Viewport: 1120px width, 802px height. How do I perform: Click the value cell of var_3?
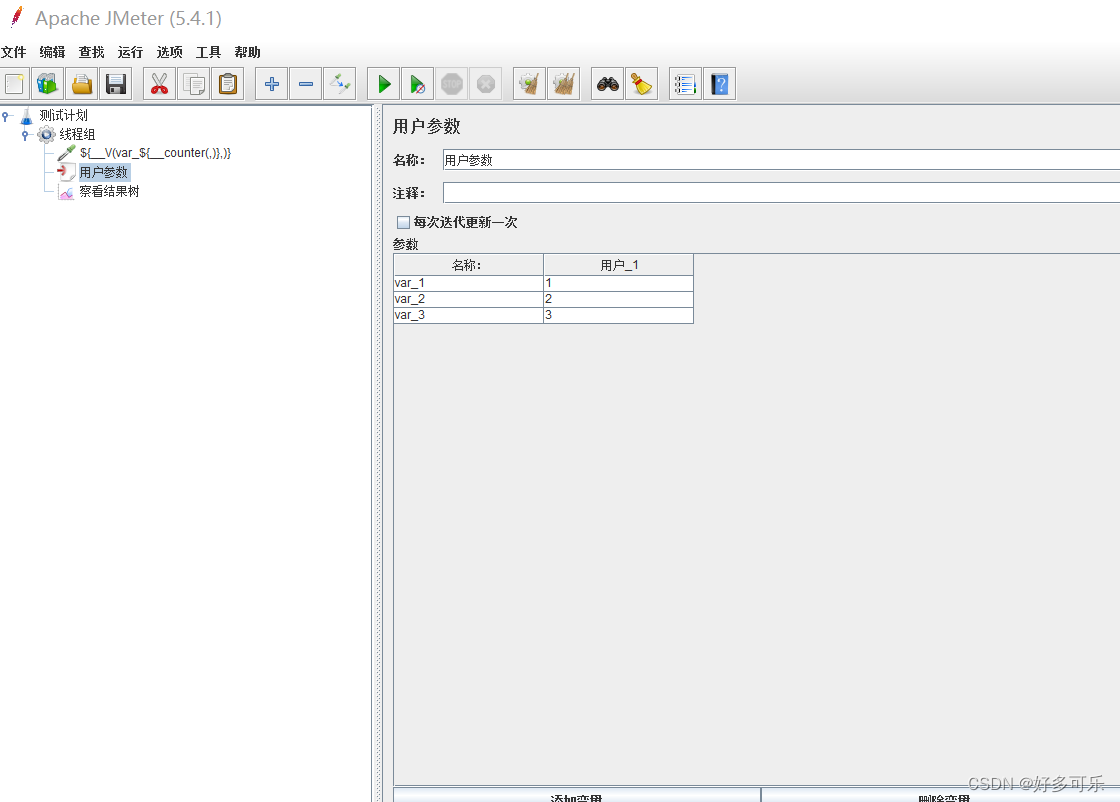point(619,315)
